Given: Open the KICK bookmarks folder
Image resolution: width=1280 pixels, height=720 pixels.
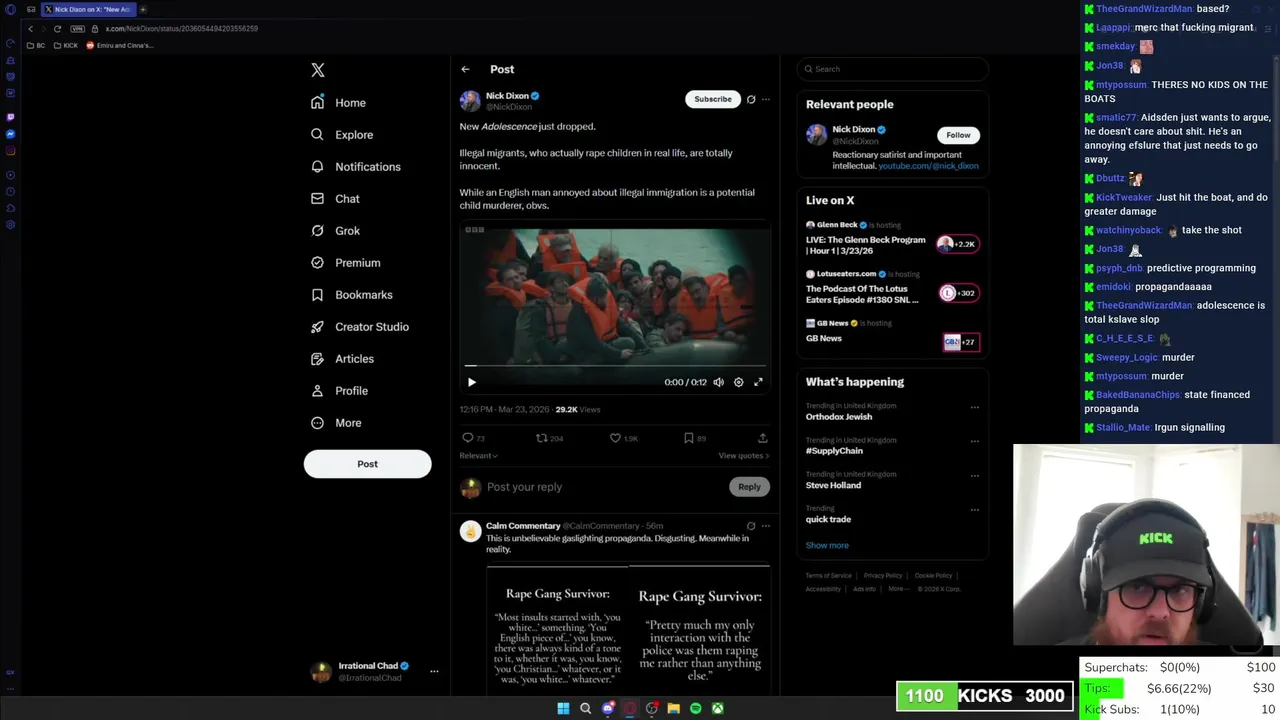Looking at the screenshot, I should (66, 45).
